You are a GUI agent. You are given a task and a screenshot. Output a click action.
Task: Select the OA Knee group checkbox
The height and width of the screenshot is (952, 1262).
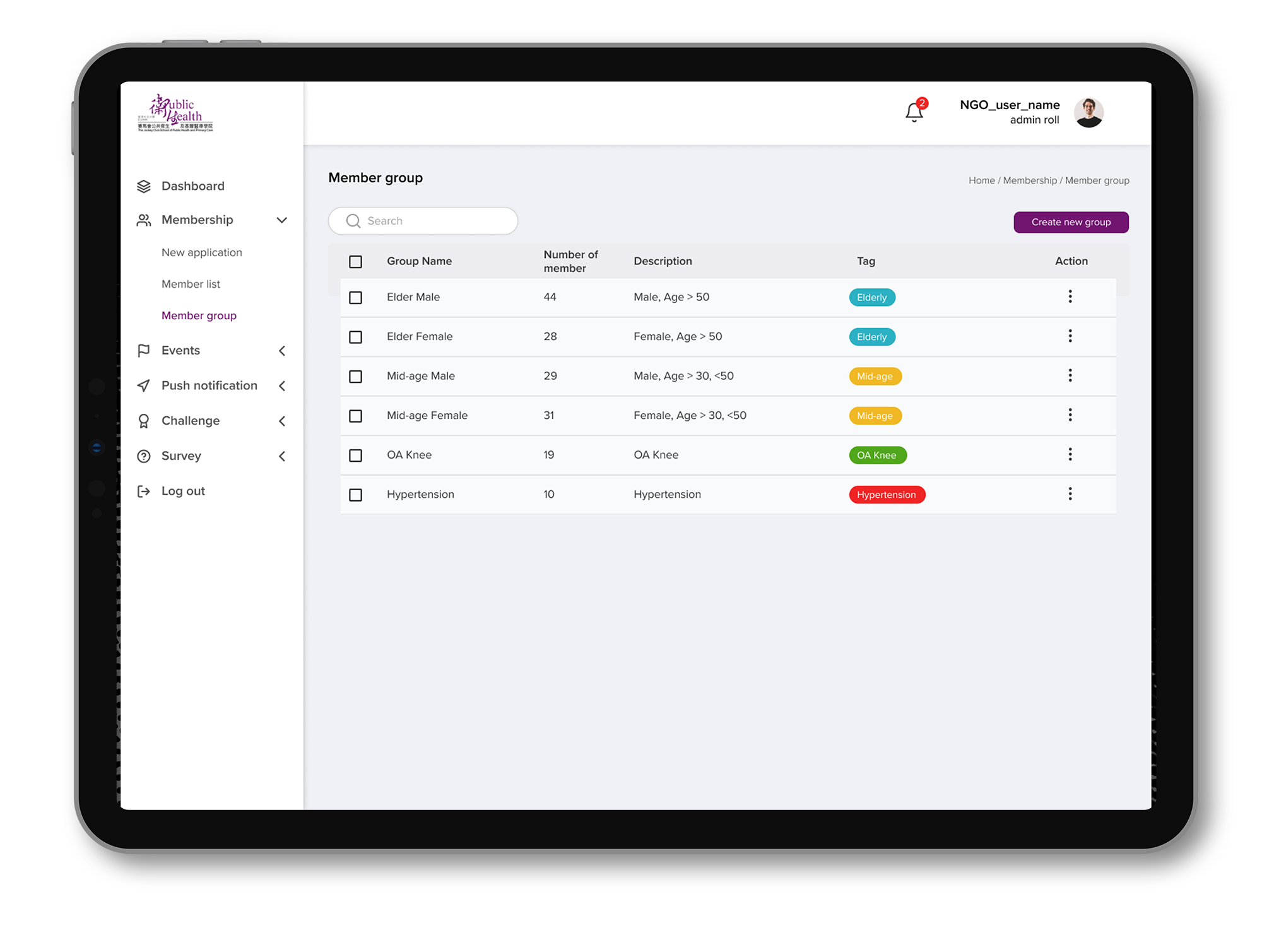(356, 455)
